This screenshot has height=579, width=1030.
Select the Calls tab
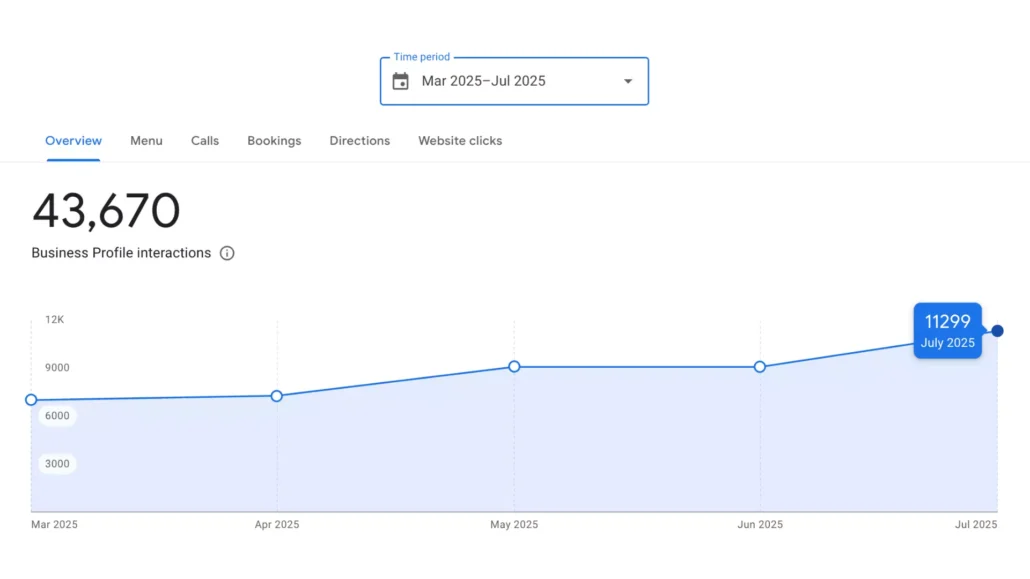coord(205,141)
